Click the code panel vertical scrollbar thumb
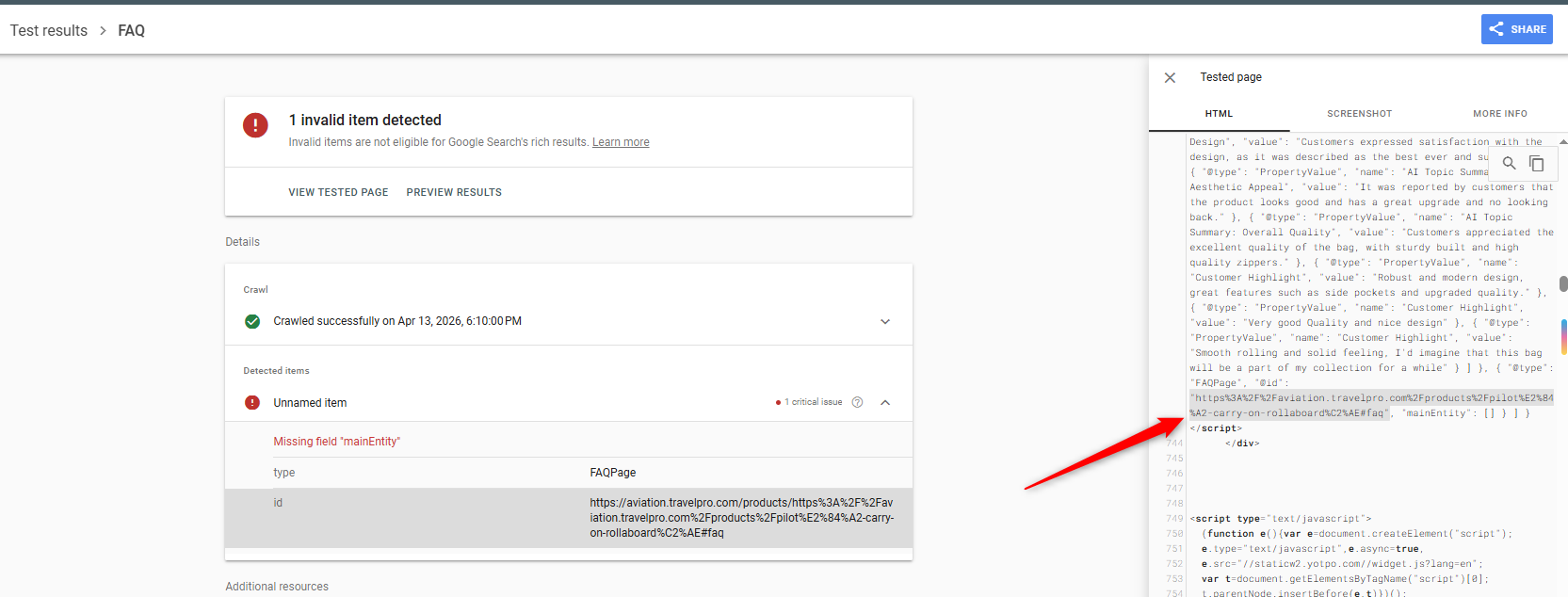1568x597 pixels. click(1563, 283)
